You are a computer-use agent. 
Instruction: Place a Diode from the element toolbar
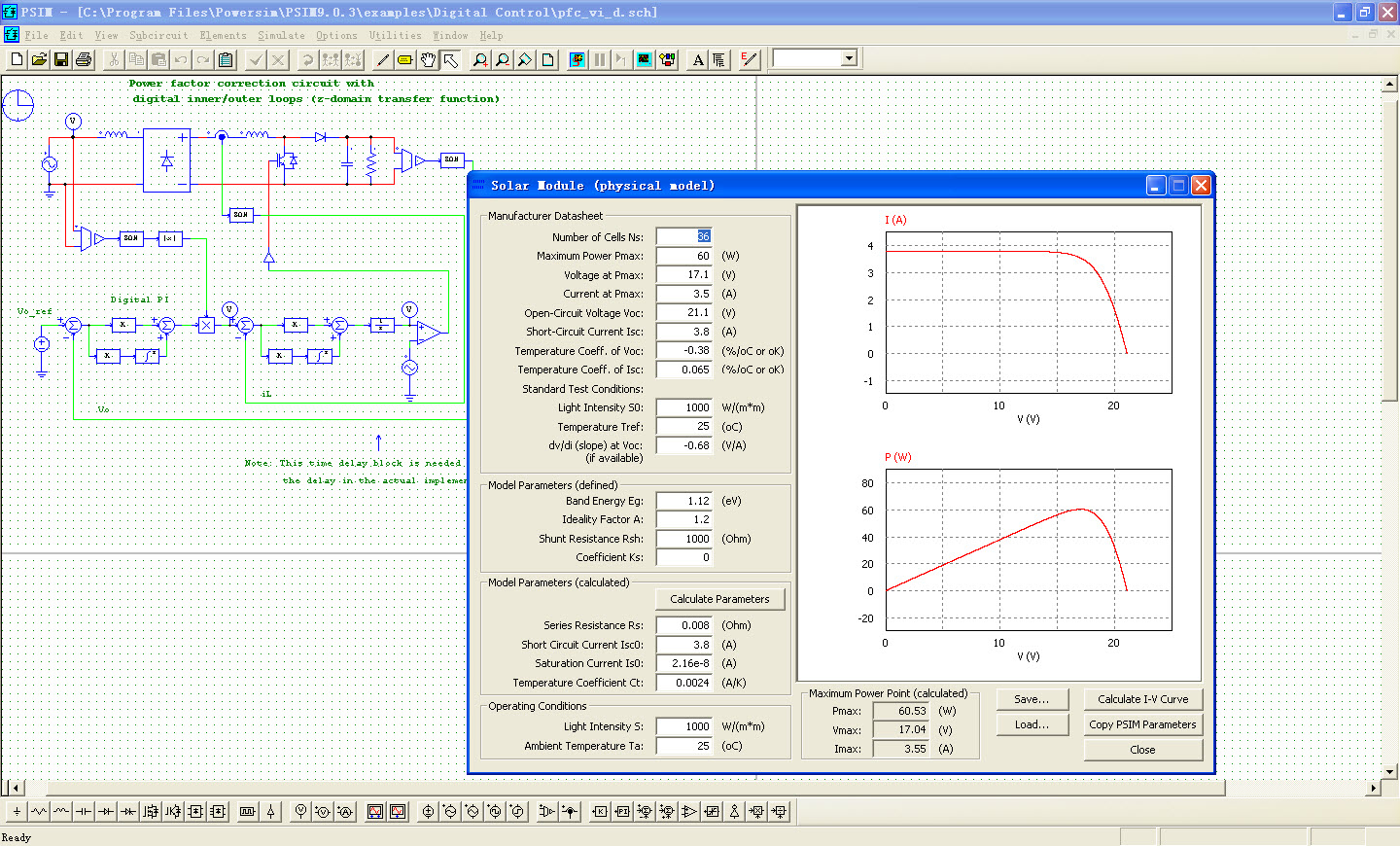point(106,811)
